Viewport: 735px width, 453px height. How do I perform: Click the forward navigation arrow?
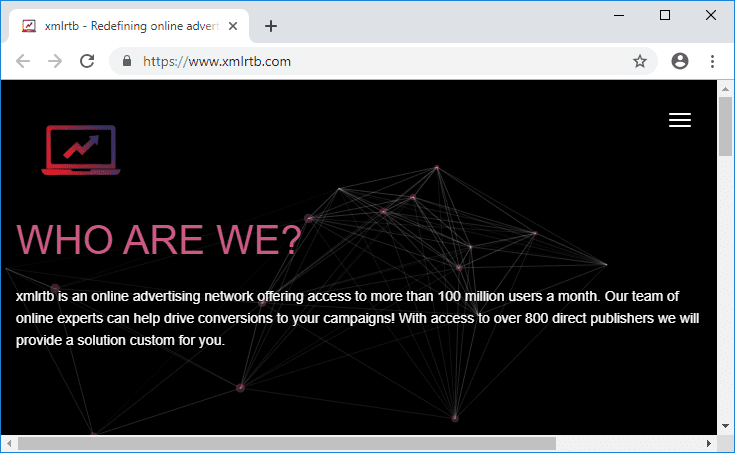point(55,61)
